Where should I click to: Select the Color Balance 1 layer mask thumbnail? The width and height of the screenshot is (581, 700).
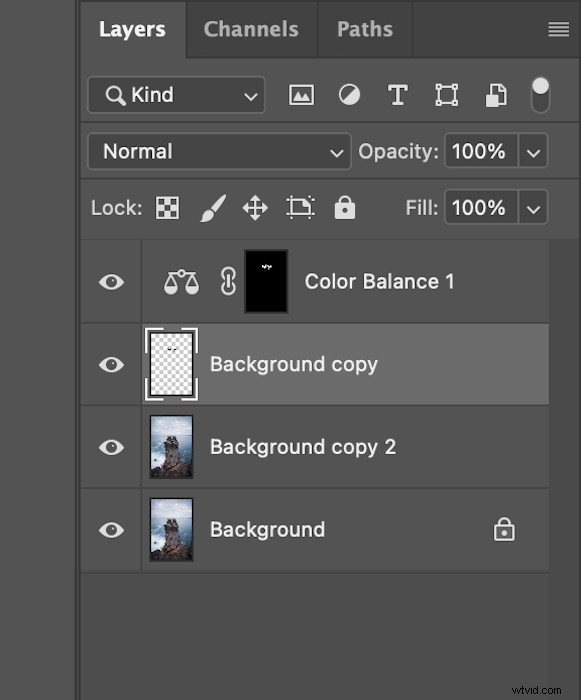(x=266, y=281)
